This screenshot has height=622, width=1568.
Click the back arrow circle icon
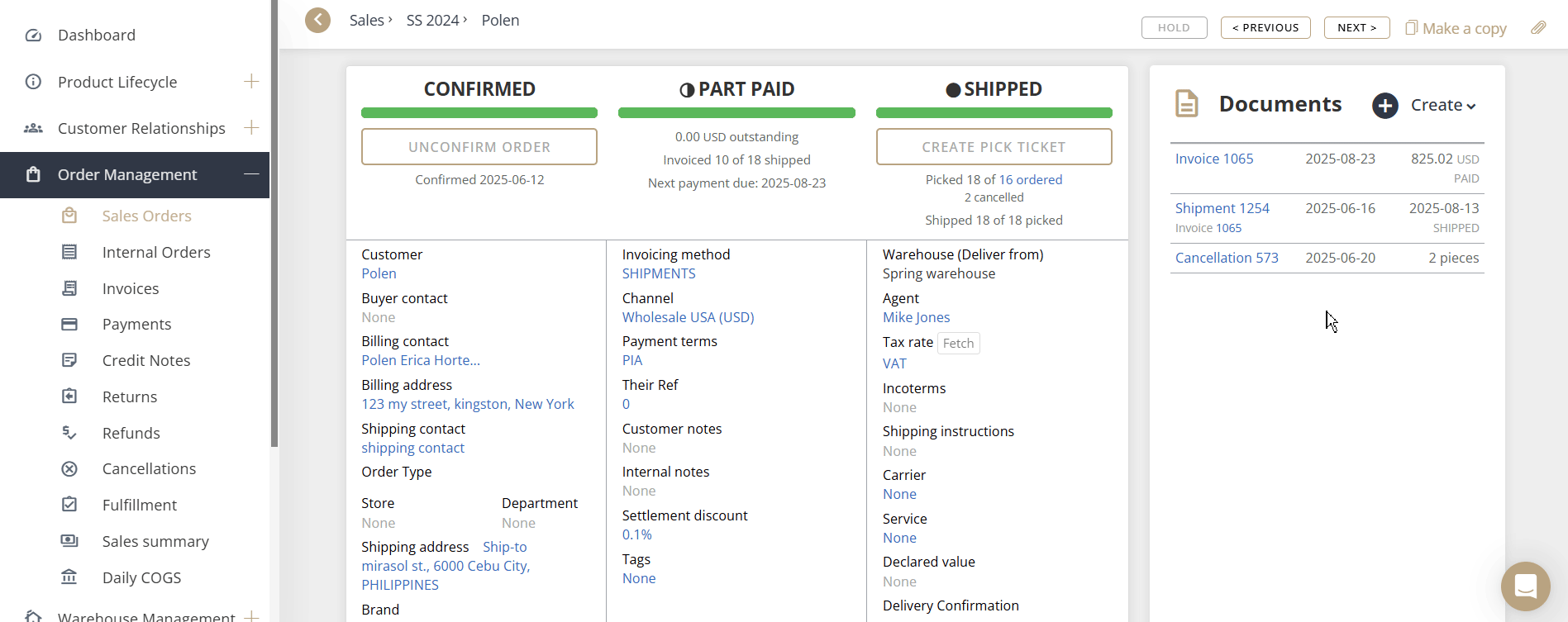pos(317,20)
